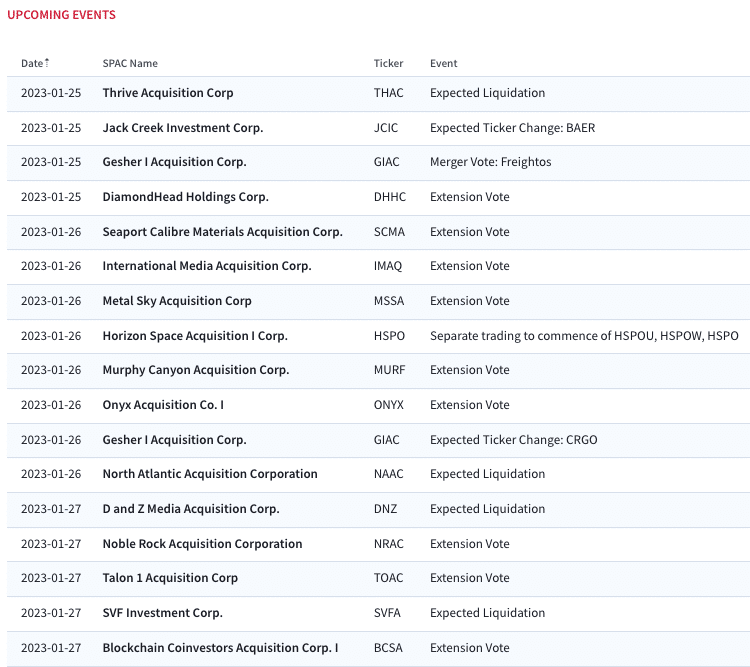Click the TOAC ticker cell

click(x=388, y=578)
